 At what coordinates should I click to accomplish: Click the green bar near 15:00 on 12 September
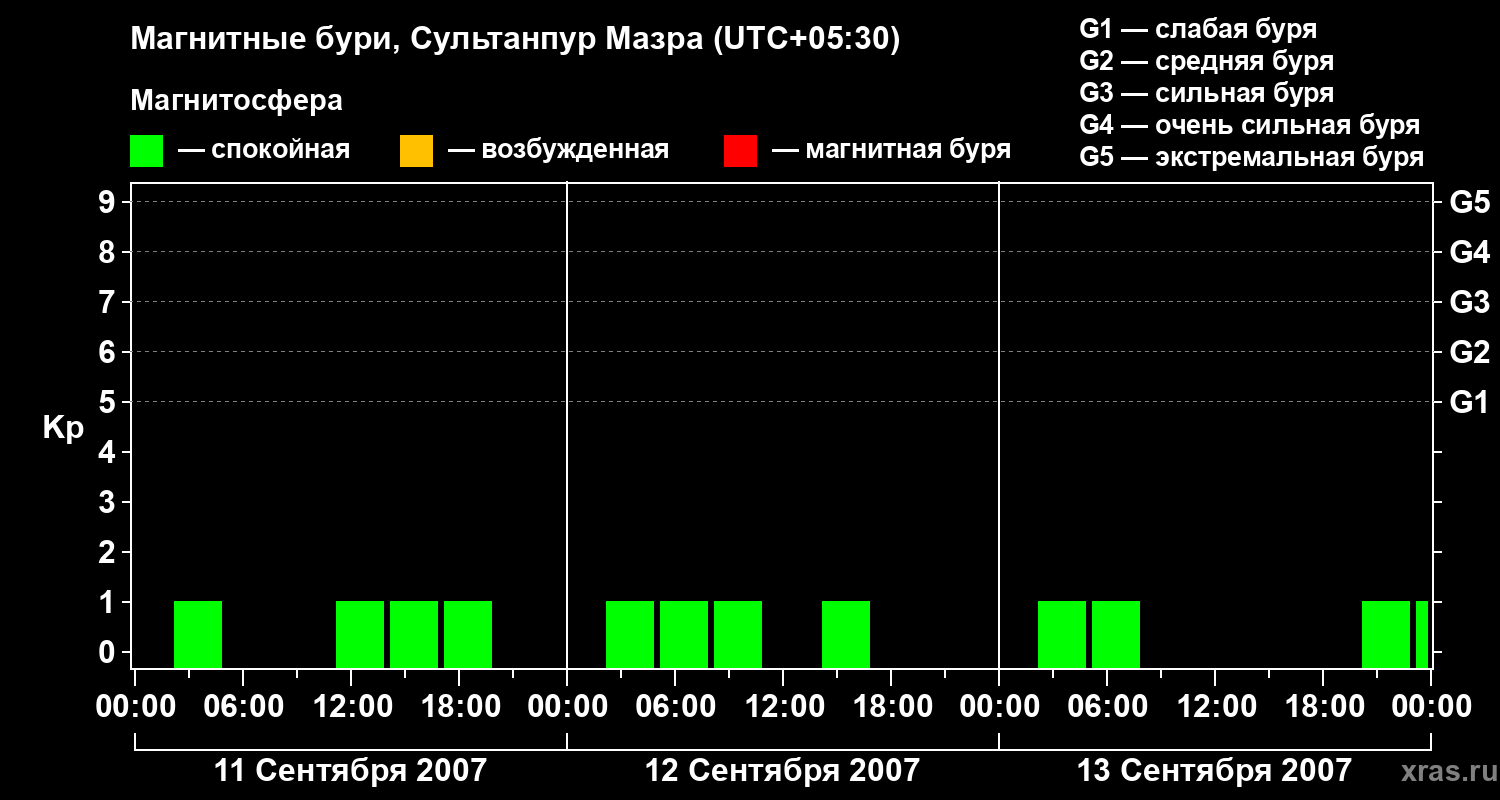(846, 634)
